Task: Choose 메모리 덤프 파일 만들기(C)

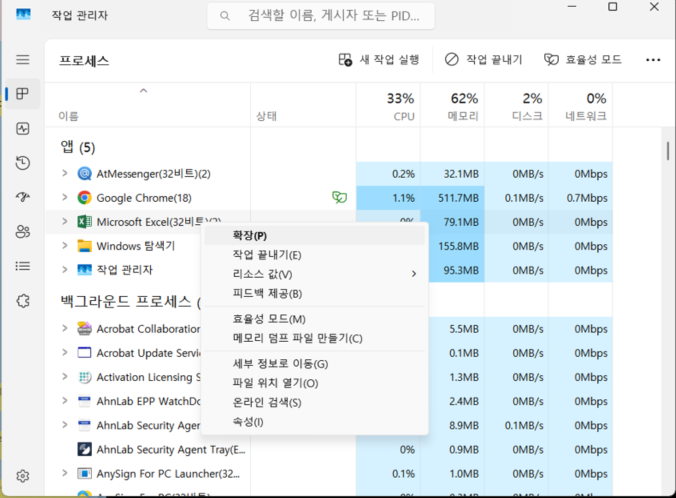Action: pos(314,338)
